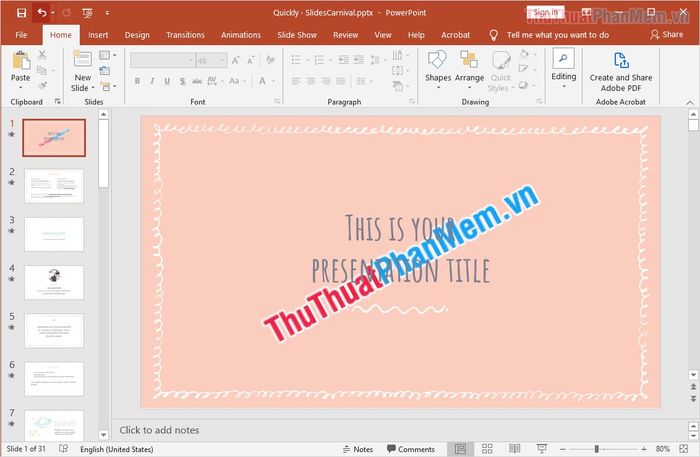700x457 pixels.
Task: Toggle Bold formatting
Action: coord(138,81)
